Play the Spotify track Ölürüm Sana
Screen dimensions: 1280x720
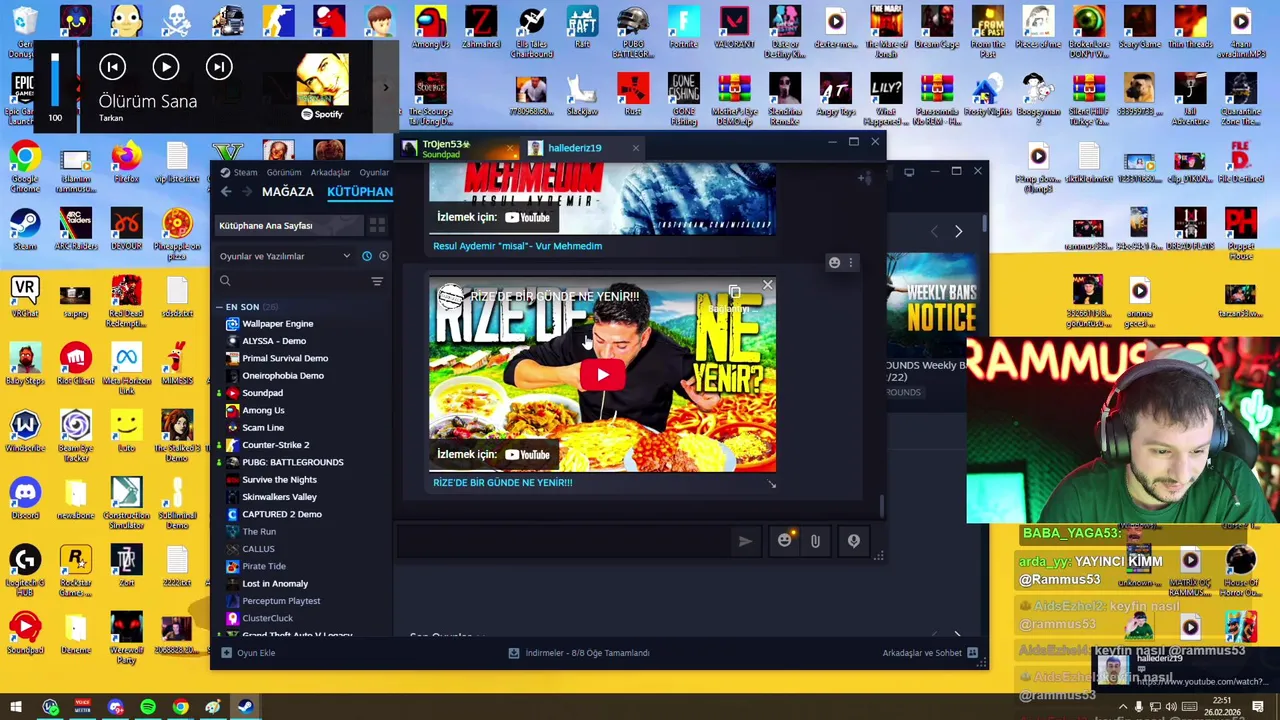(x=166, y=67)
